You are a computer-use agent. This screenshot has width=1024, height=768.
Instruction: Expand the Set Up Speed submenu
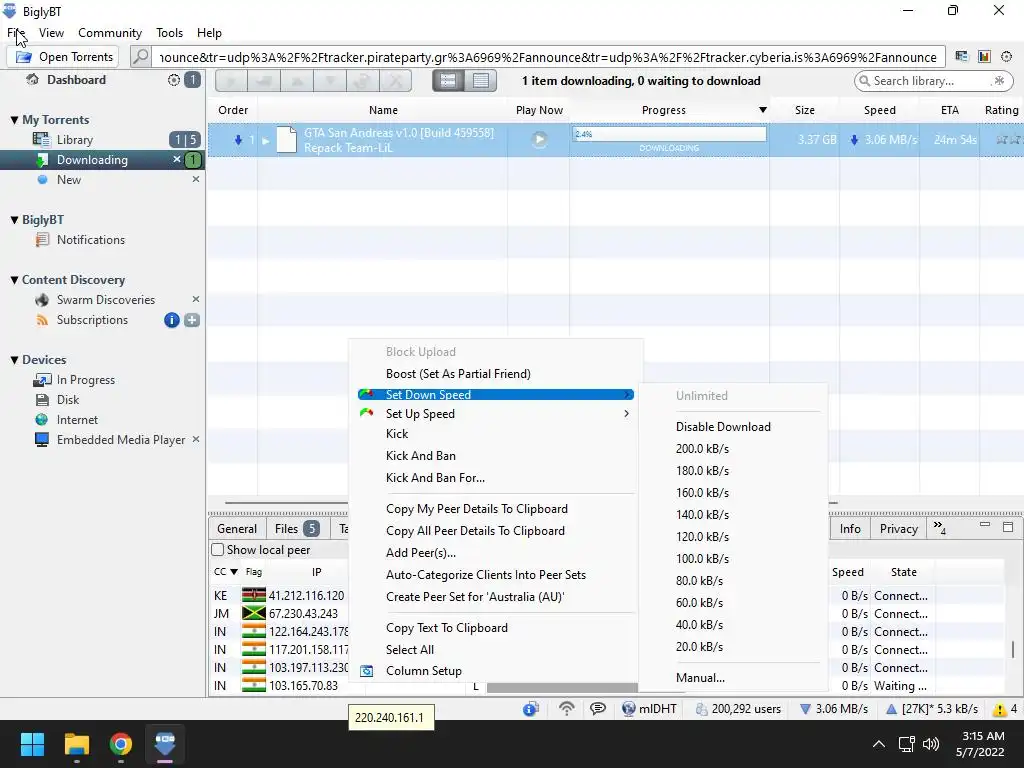pos(496,414)
